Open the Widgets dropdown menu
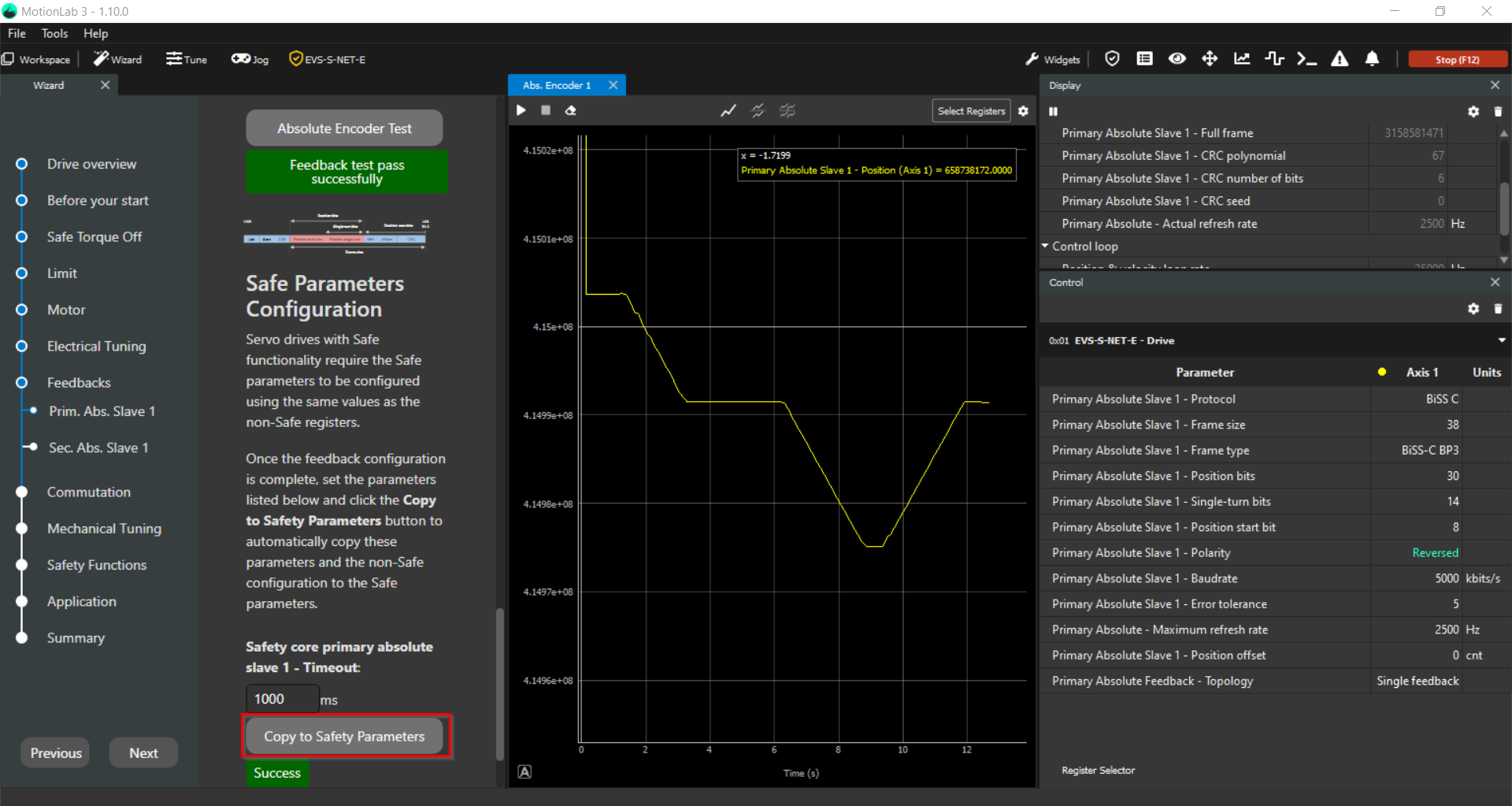Image resolution: width=1512 pixels, height=806 pixels. [1053, 59]
